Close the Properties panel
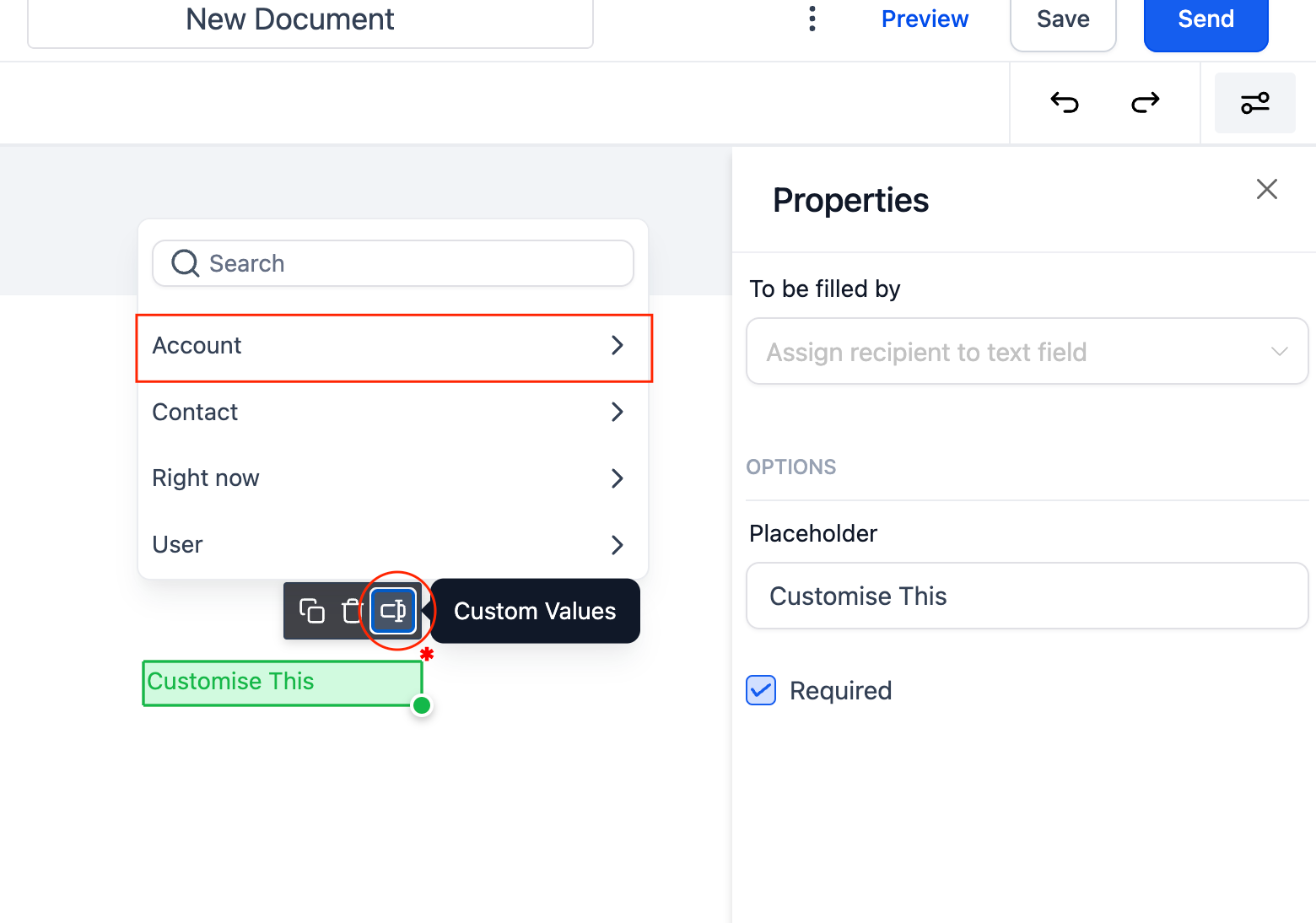Screen dimensions: 1316x923 click(1266, 189)
